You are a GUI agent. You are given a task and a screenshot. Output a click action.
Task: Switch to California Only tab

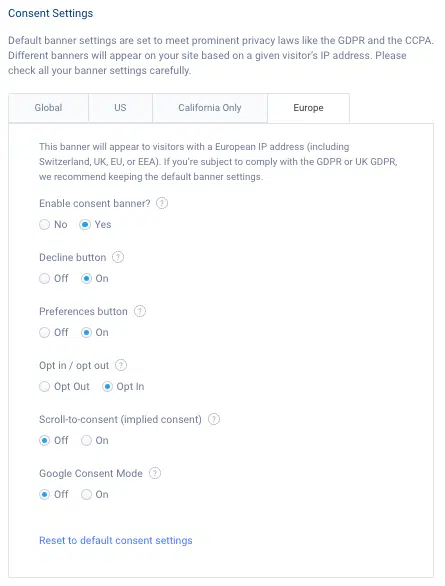pos(210,108)
